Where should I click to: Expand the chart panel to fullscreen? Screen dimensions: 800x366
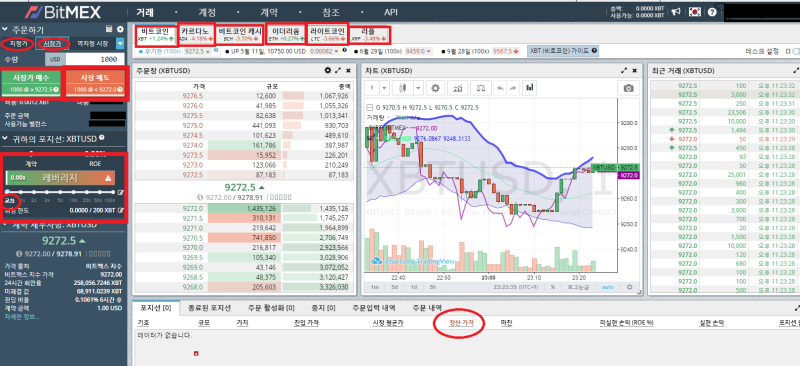[624, 70]
